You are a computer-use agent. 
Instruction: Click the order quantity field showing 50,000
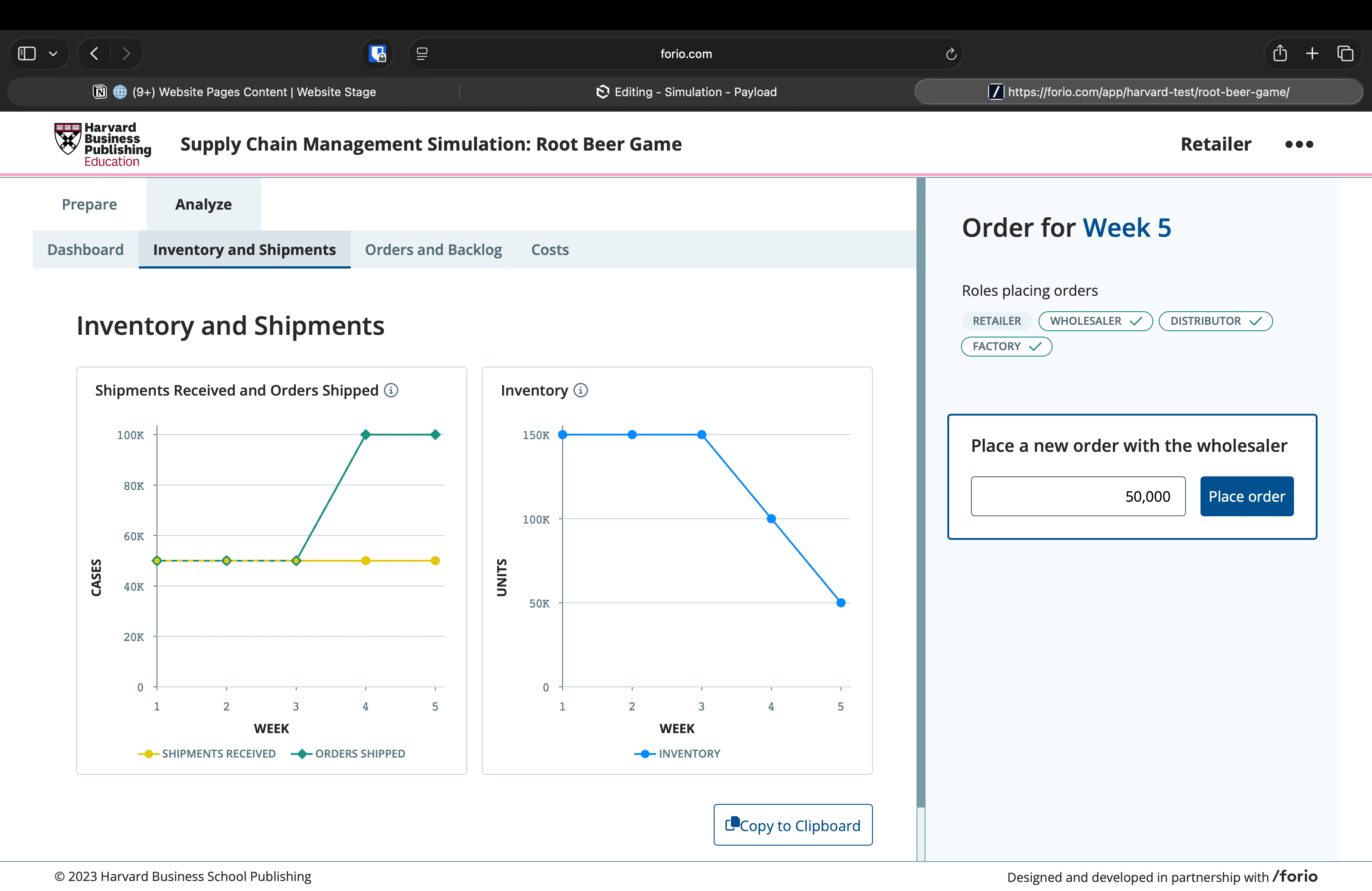1078,496
